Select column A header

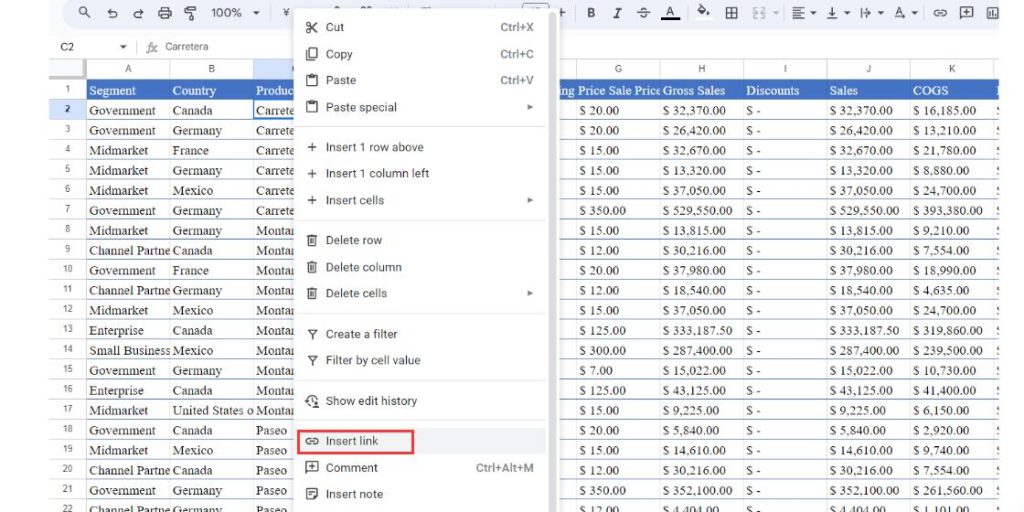tap(128, 69)
